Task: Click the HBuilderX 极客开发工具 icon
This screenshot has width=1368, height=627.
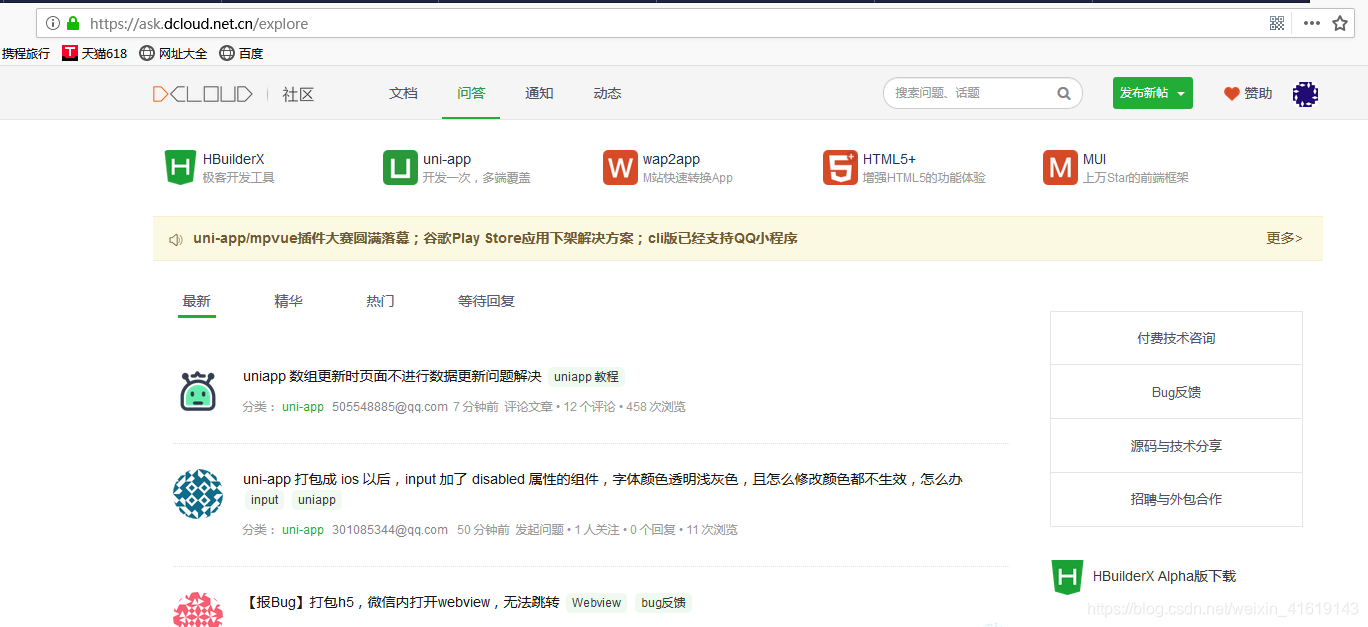Action: pyautogui.click(x=180, y=167)
